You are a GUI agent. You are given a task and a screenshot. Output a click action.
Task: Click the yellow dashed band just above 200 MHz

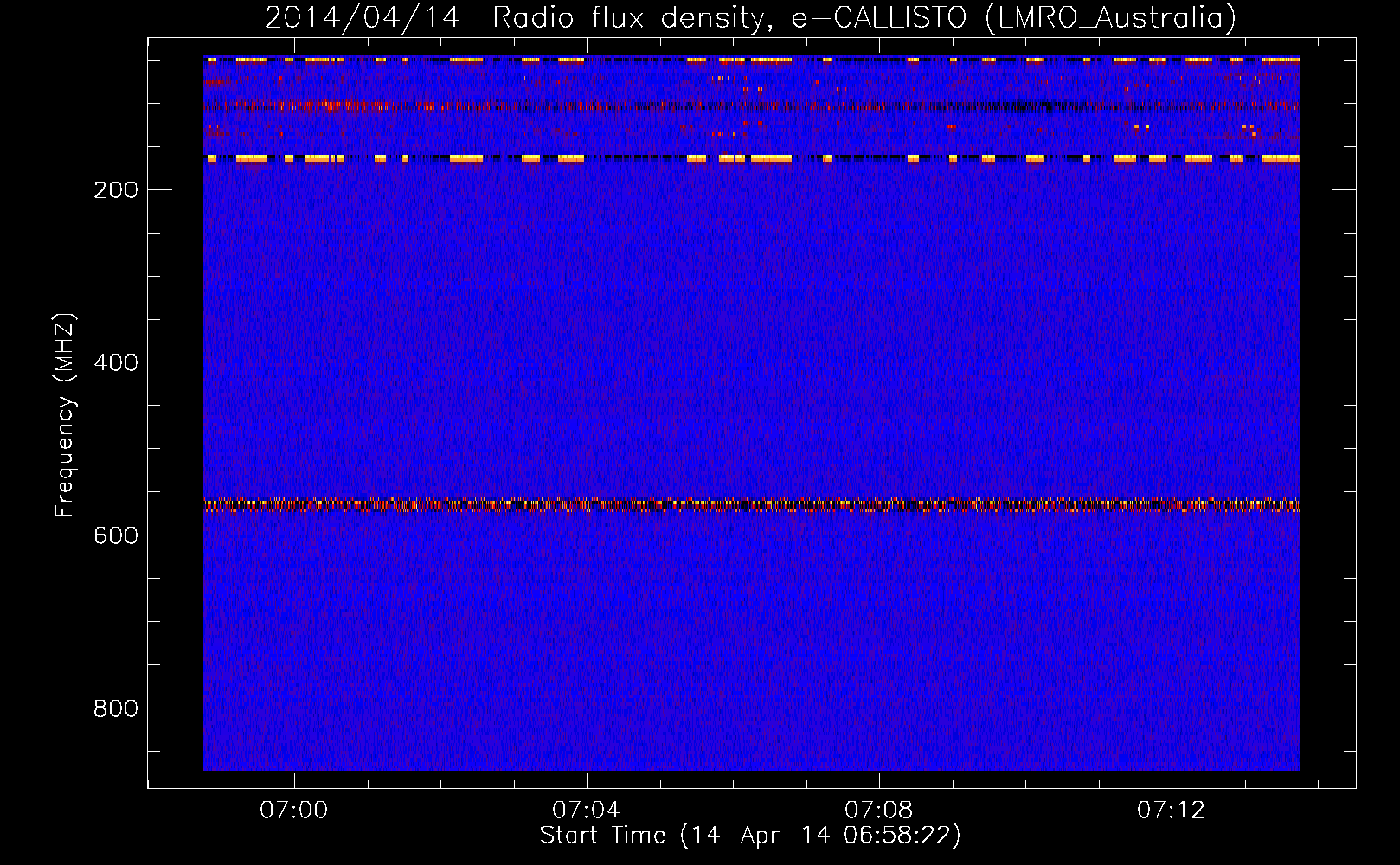[751, 159]
